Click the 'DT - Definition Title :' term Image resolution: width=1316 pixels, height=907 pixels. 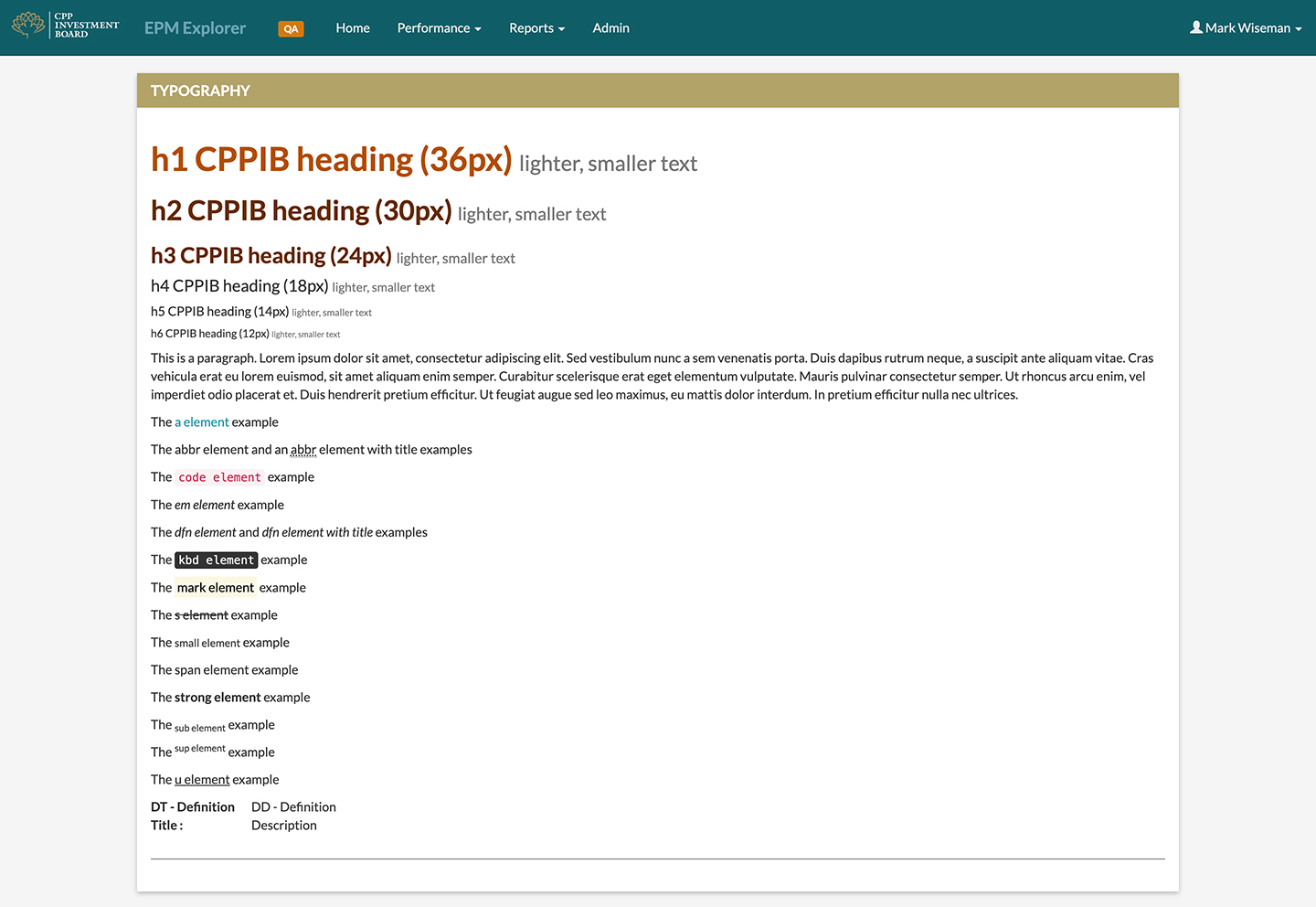[x=193, y=816]
